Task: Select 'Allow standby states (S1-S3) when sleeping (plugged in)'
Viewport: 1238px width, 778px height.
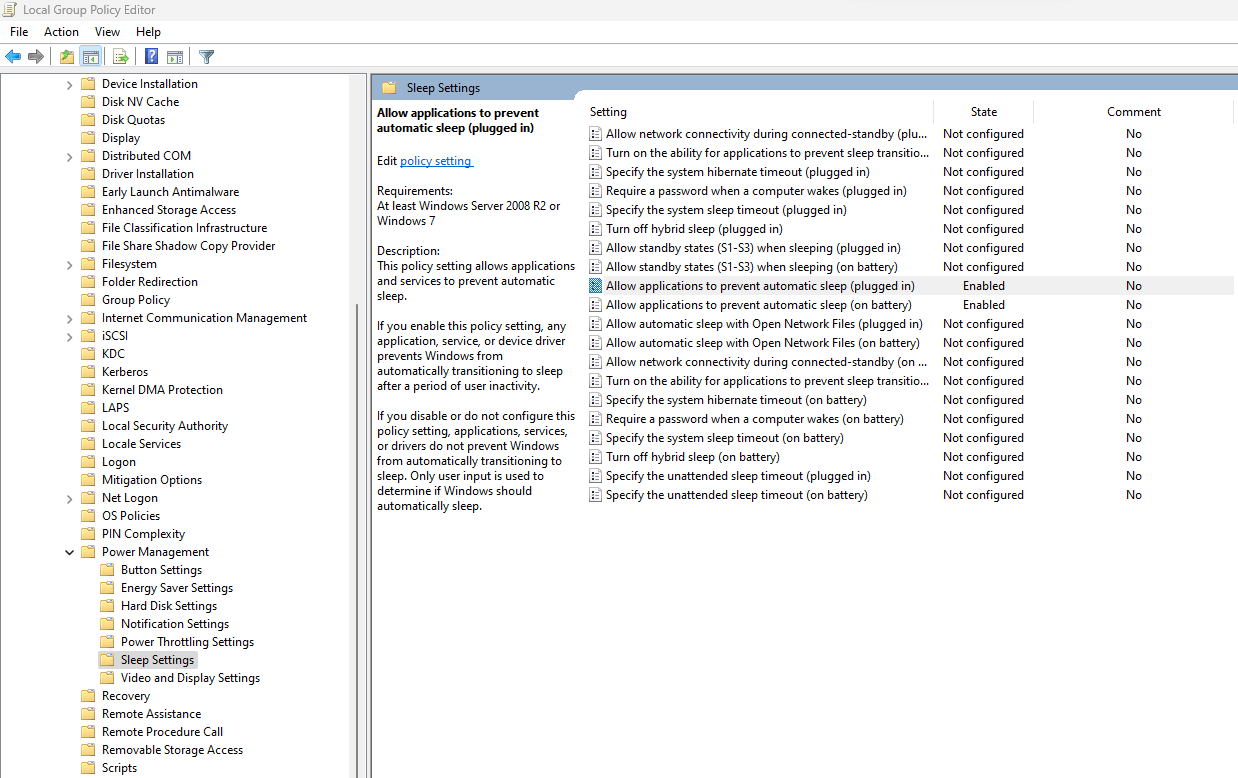Action: pos(753,248)
